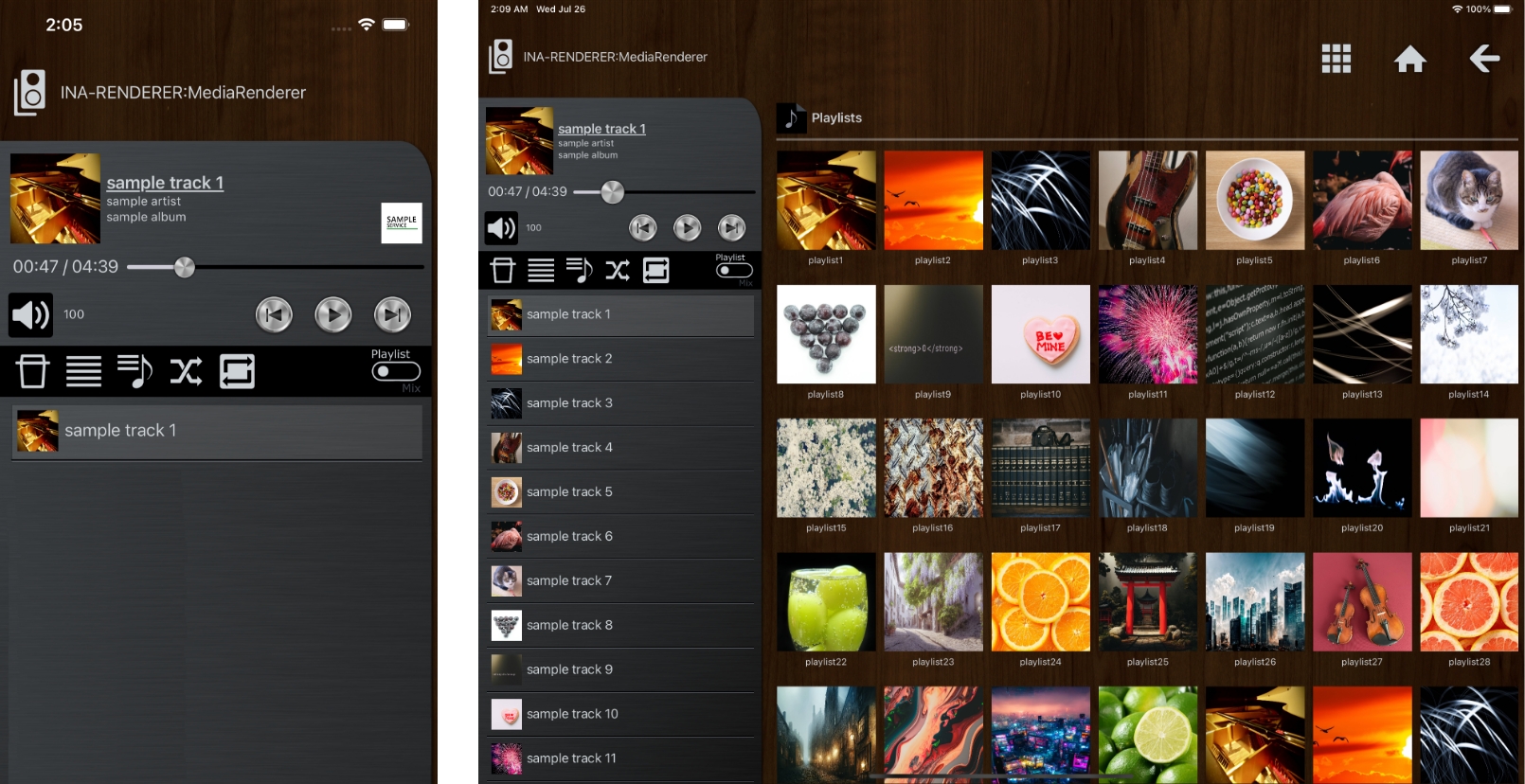Skip to the next track on phone player
This screenshot has width=1525, height=784.
pos(392,314)
